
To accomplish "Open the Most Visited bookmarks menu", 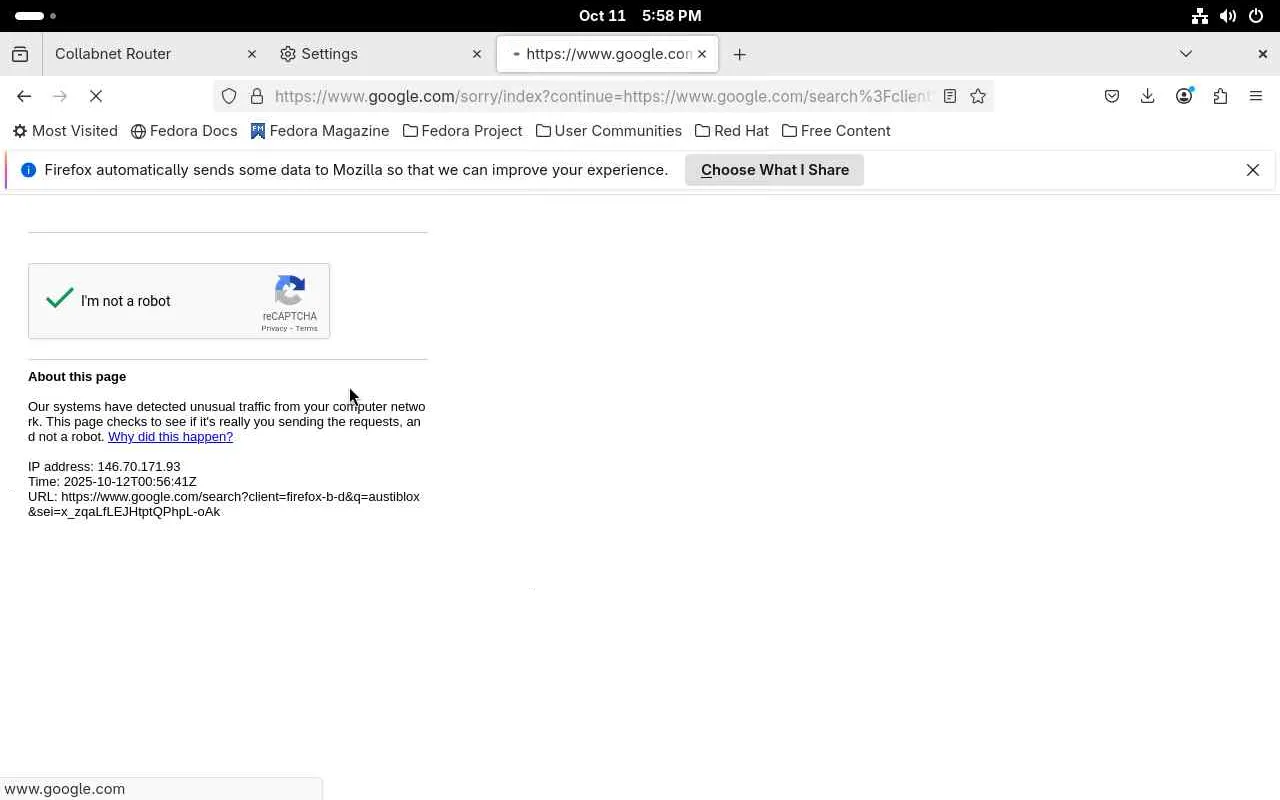I will 65,131.
